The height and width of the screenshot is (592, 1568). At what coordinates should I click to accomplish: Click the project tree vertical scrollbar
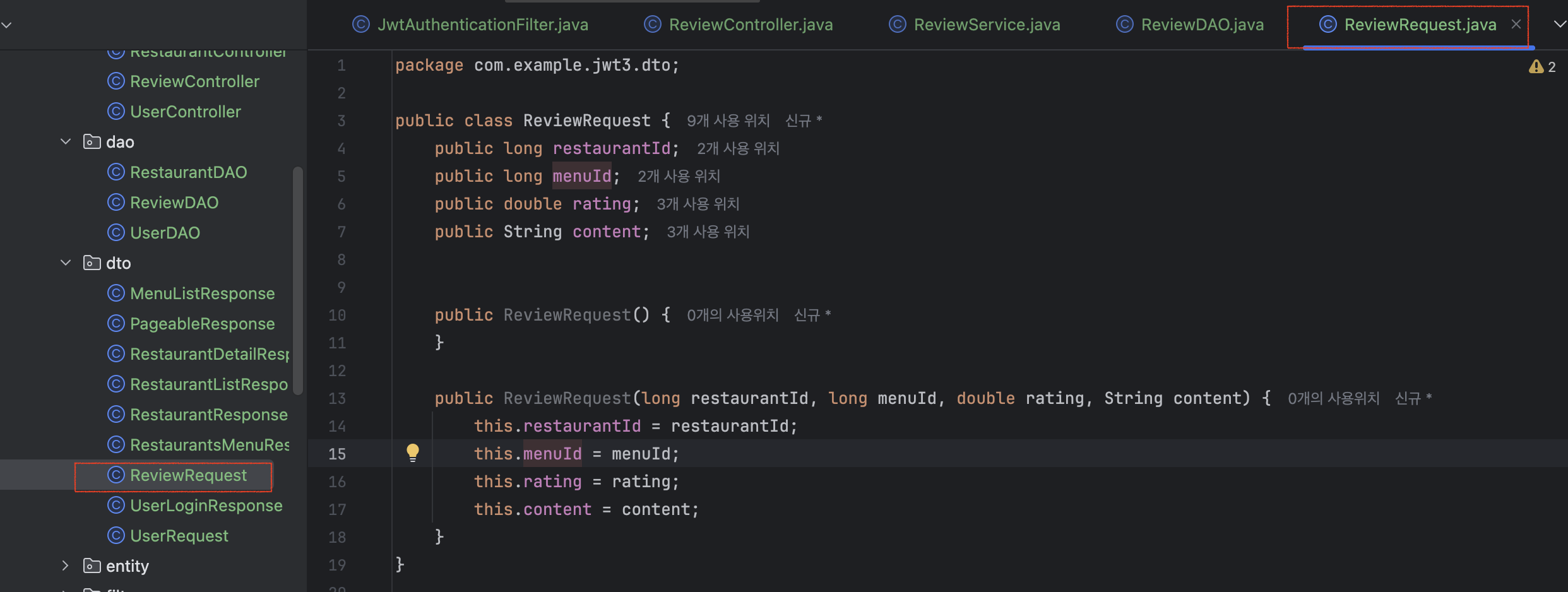pos(298,280)
